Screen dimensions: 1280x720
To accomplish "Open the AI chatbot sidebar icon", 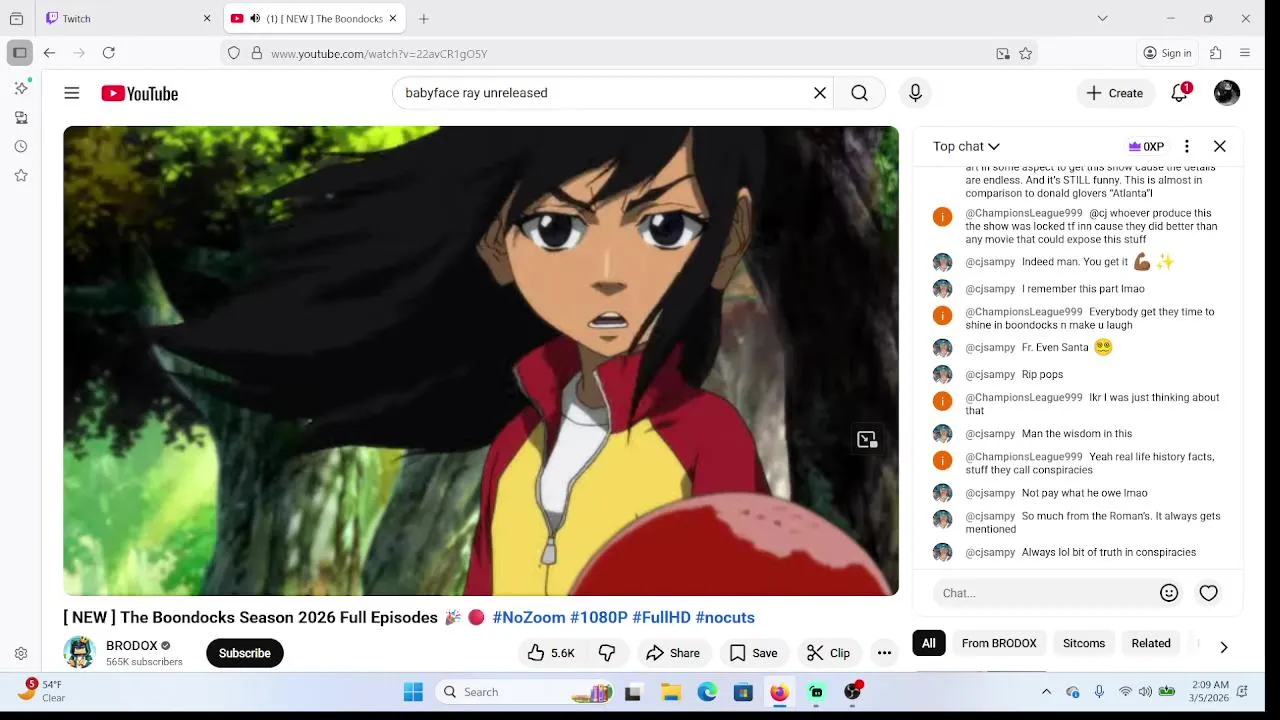I will click(21, 88).
